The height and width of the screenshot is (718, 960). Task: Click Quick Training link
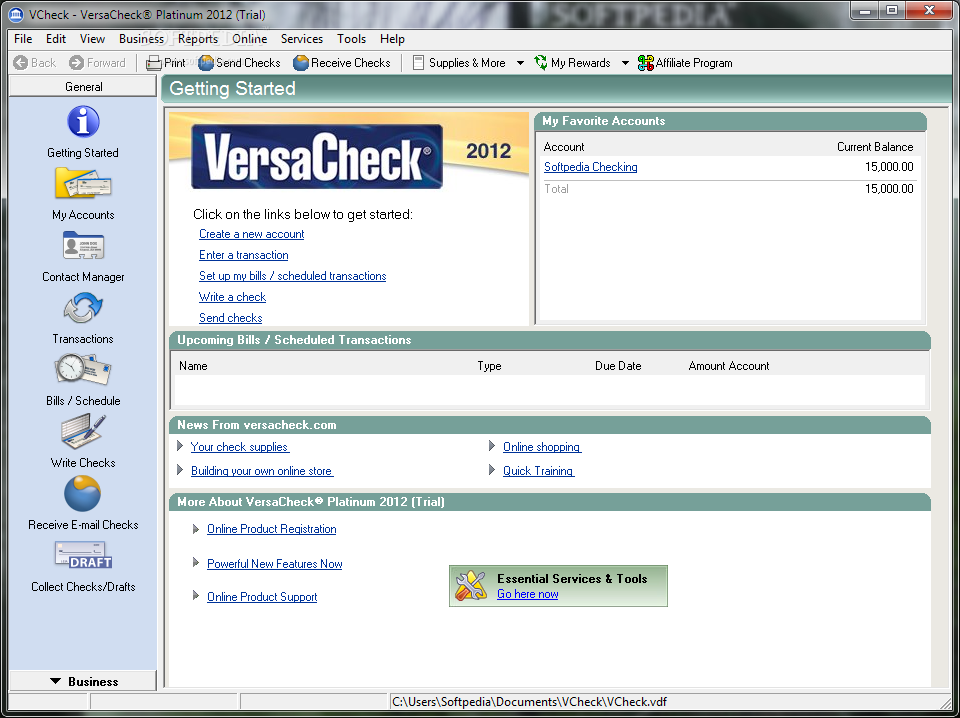(538, 471)
